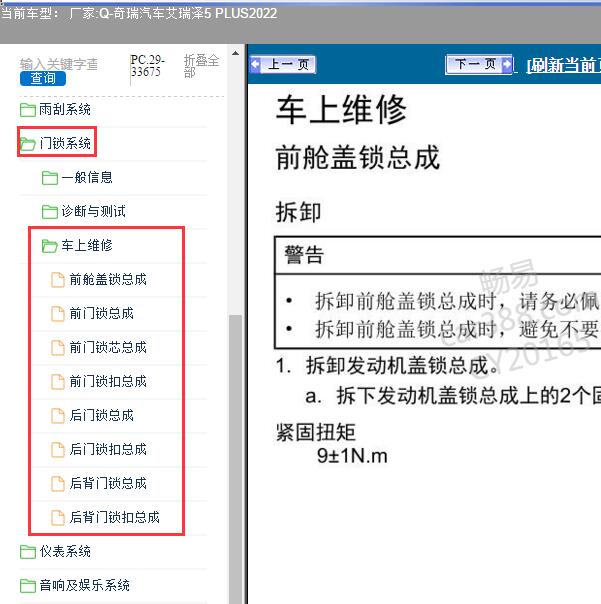Click the document icon beside 前舱盖锁总成
This screenshot has width=601, height=604.
click(x=58, y=280)
